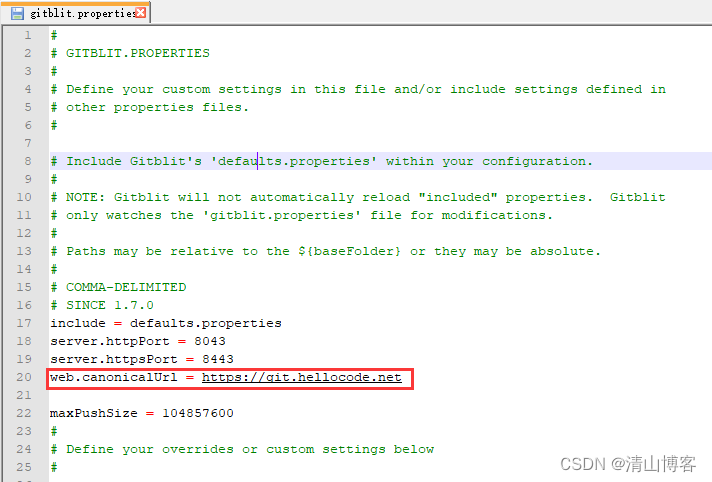Screen dimensions: 712x482
Task: Click line number 1 in the margin
Action: (28, 35)
